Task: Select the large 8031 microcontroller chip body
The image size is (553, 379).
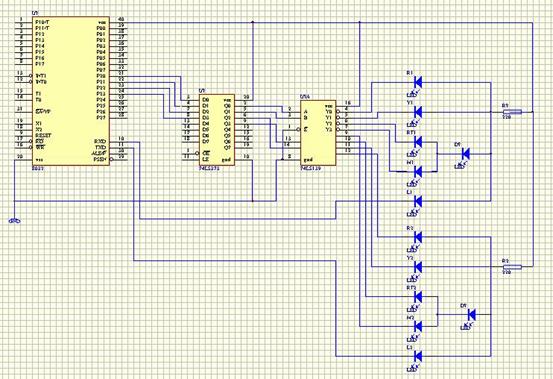Action: point(71,91)
